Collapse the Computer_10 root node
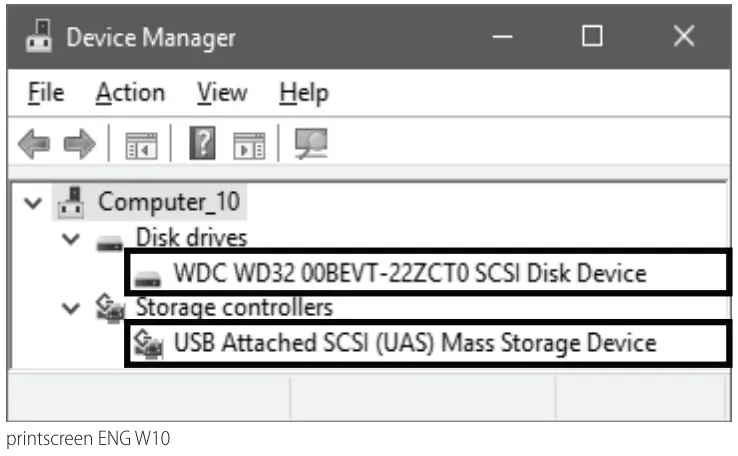This screenshot has height=456, width=738. tap(34, 203)
